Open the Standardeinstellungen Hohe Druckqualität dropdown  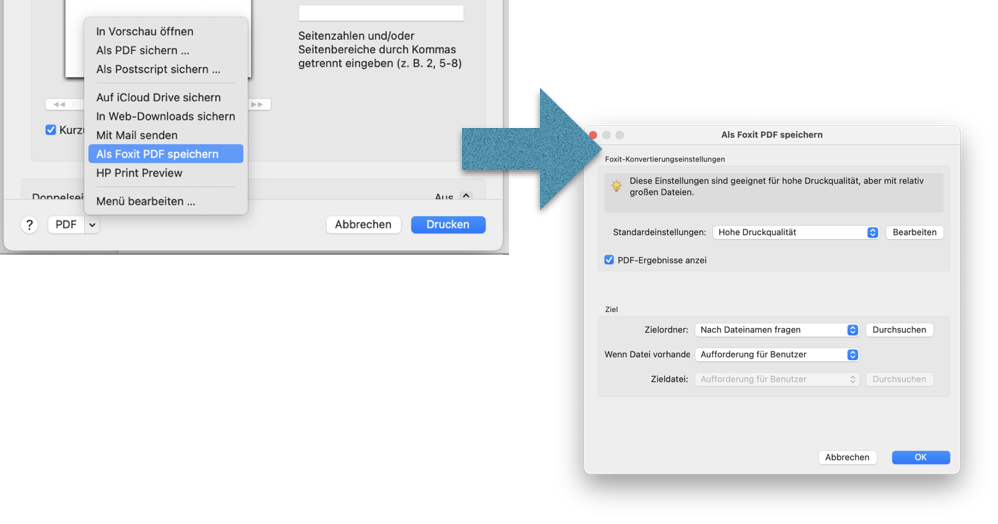click(795, 232)
